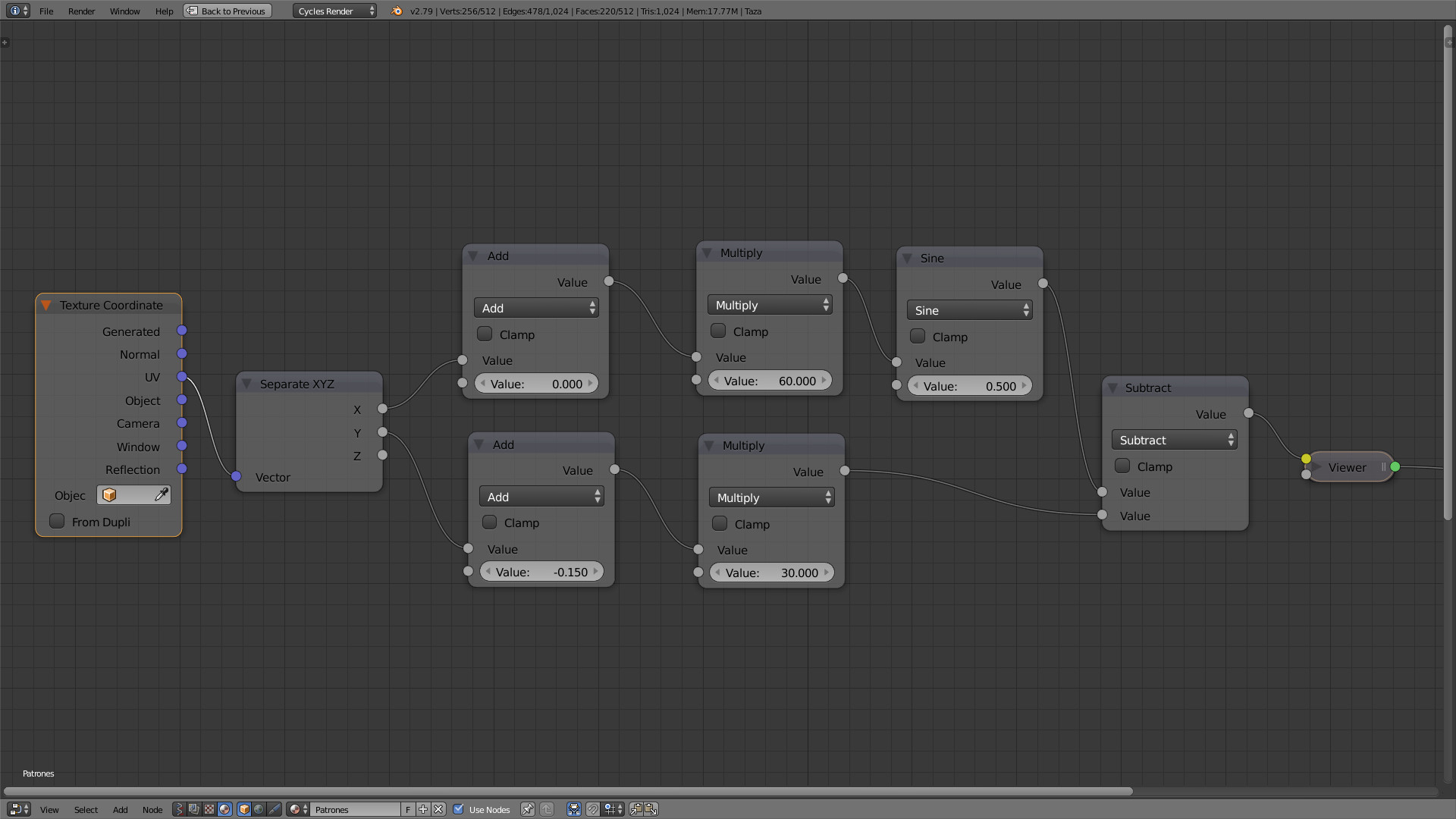Unlink material with X icon
Screen dimensions: 1456x819
pos(438,809)
